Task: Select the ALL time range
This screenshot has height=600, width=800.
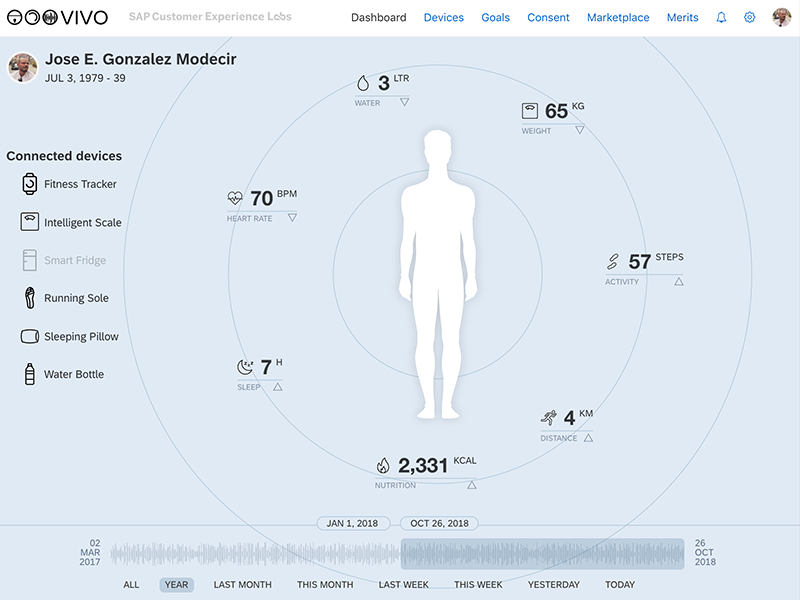Action: [131, 585]
